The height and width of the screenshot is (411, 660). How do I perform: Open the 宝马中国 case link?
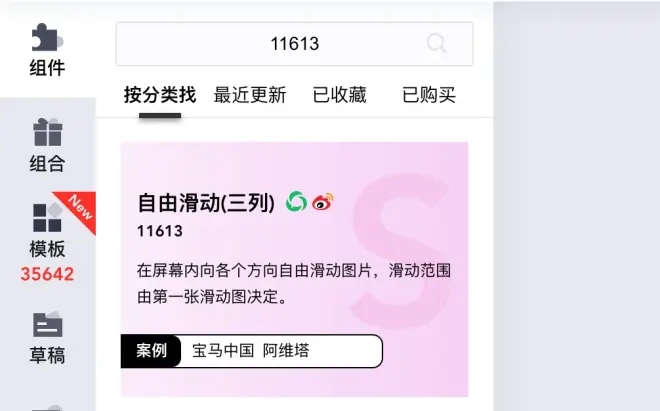pyautogui.click(x=223, y=351)
